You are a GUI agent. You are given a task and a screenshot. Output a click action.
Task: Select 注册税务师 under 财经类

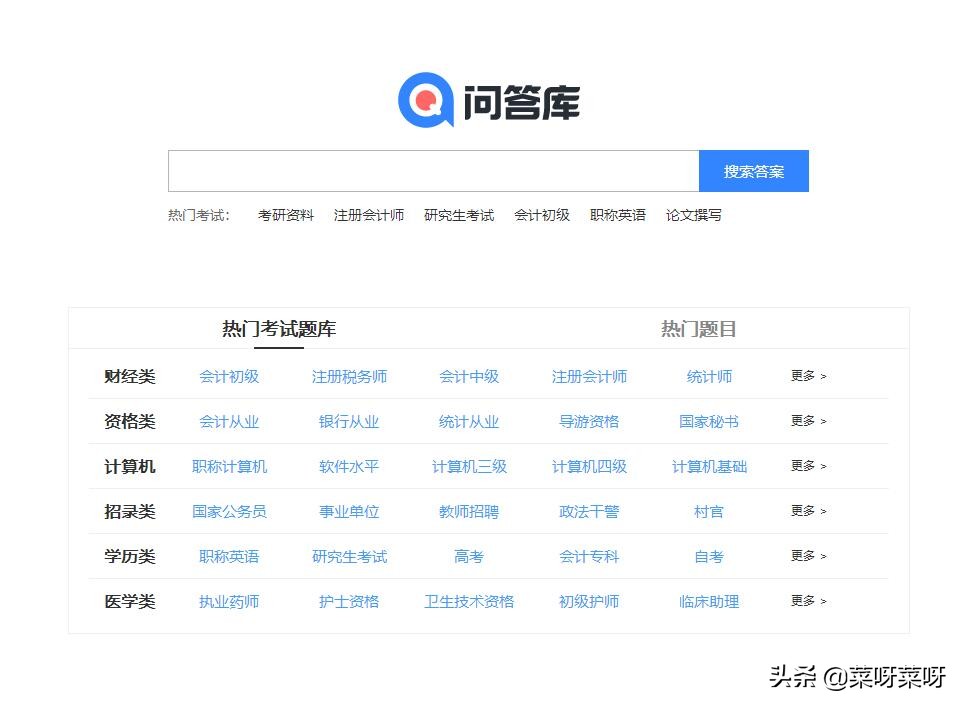pyautogui.click(x=349, y=377)
